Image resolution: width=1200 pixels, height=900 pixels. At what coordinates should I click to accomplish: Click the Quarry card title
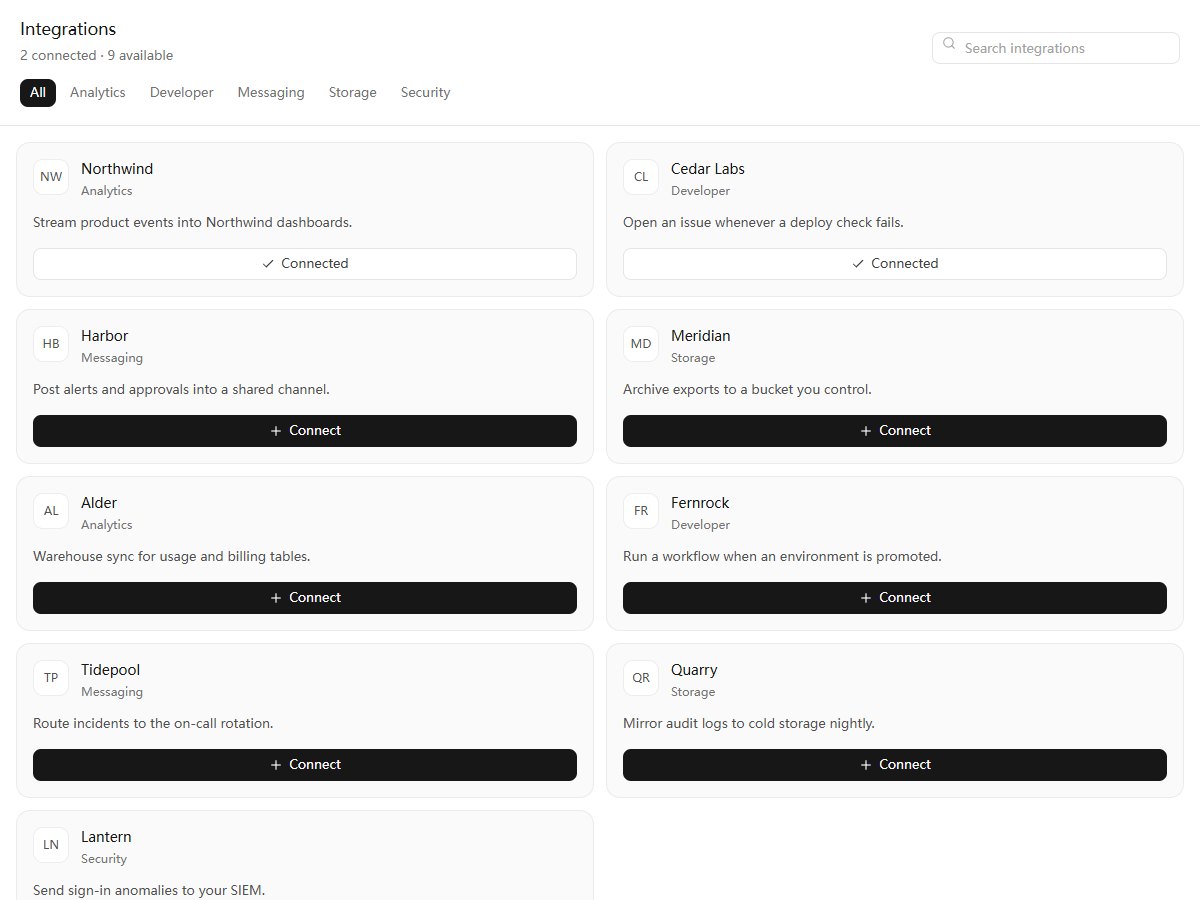tap(694, 670)
